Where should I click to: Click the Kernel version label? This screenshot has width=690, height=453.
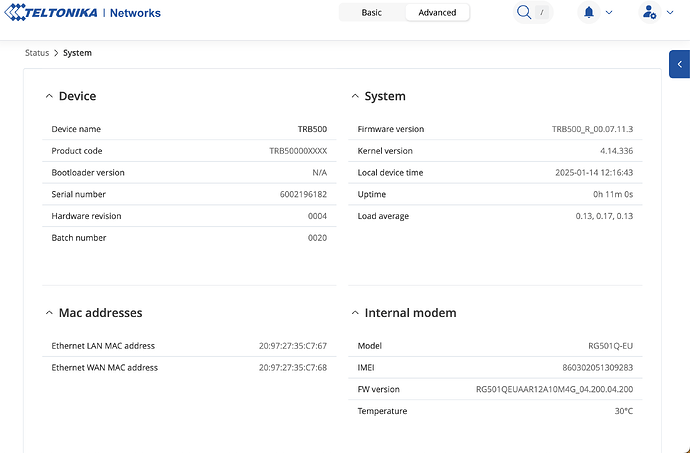(x=385, y=151)
